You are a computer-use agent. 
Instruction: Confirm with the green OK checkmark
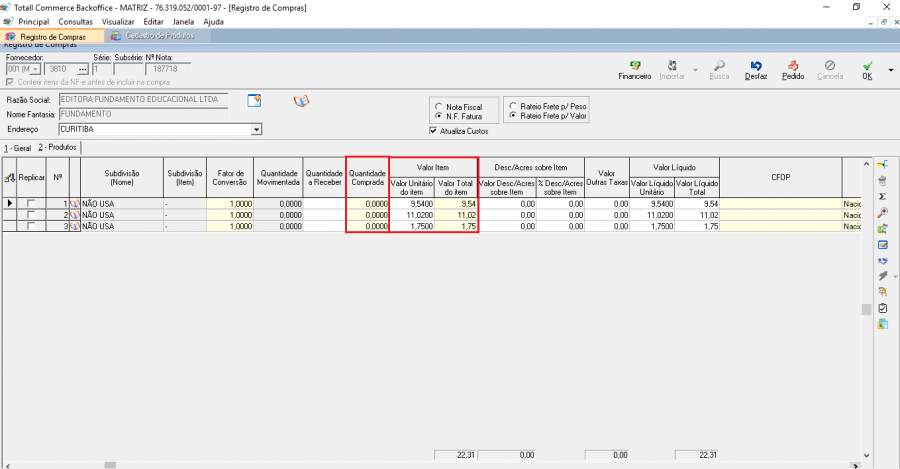click(866, 68)
